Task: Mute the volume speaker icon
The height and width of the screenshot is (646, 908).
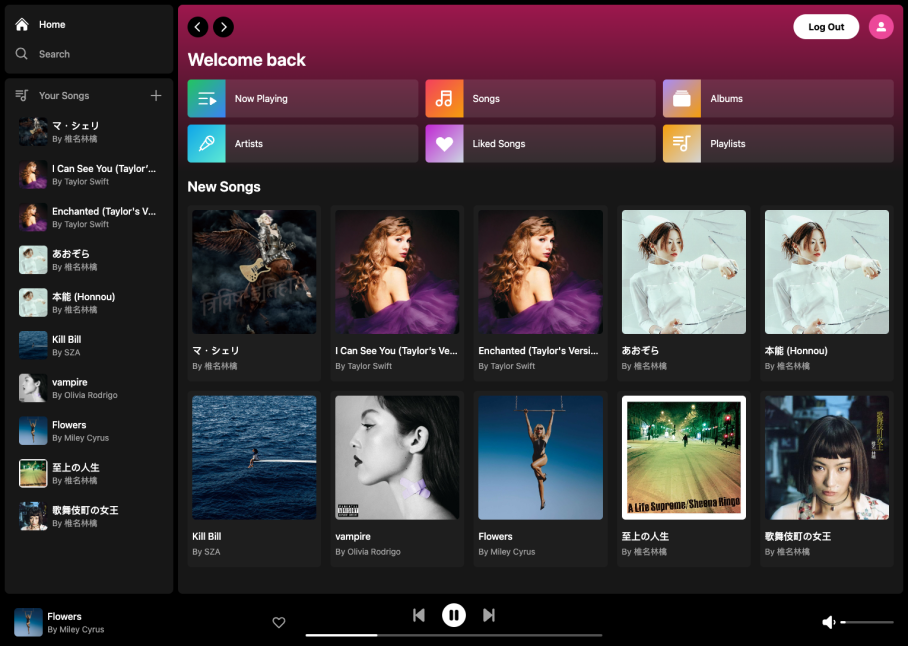Action: [828, 622]
